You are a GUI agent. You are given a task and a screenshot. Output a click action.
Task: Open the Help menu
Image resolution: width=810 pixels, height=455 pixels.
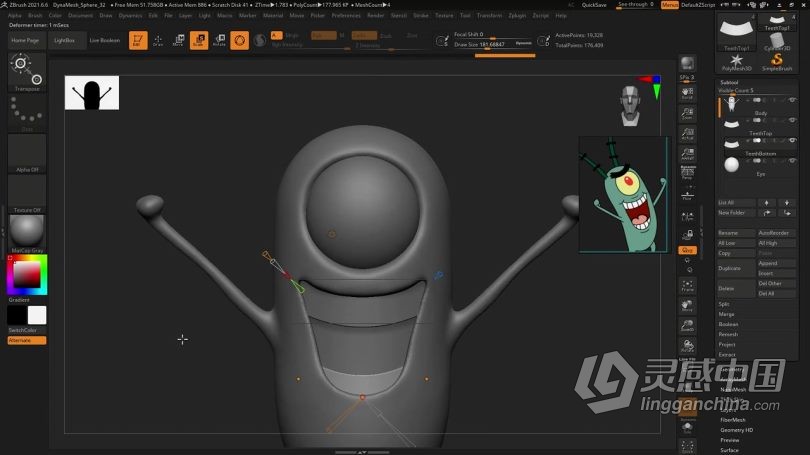click(x=561, y=15)
